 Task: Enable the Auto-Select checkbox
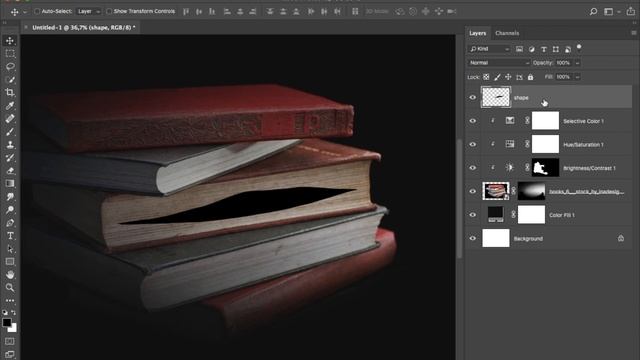[37, 11]
